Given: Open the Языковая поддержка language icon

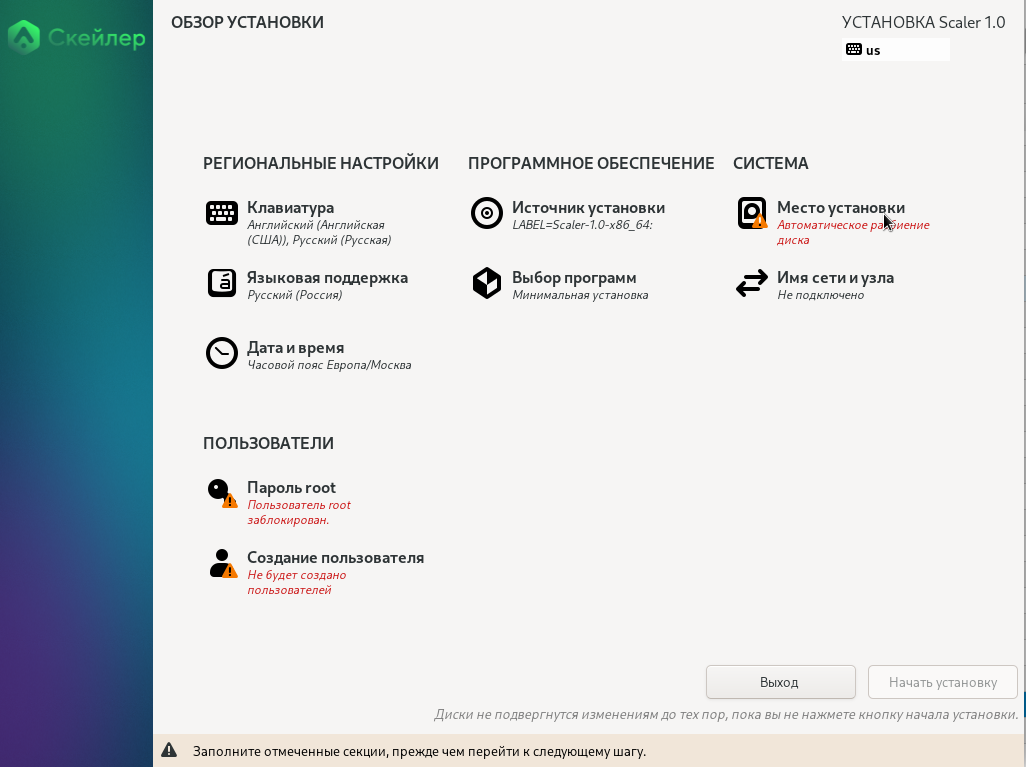Looking at the screenshot, I should pos(222,283).
